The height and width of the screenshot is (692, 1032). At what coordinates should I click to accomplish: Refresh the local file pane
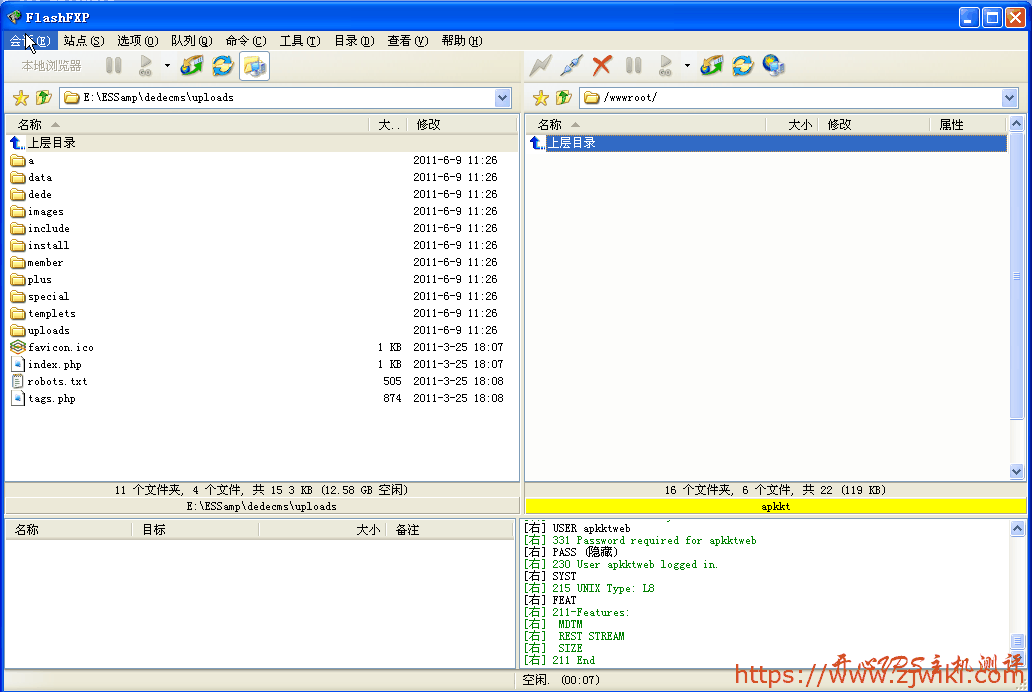pyautogui.click(x=222, y=66)
